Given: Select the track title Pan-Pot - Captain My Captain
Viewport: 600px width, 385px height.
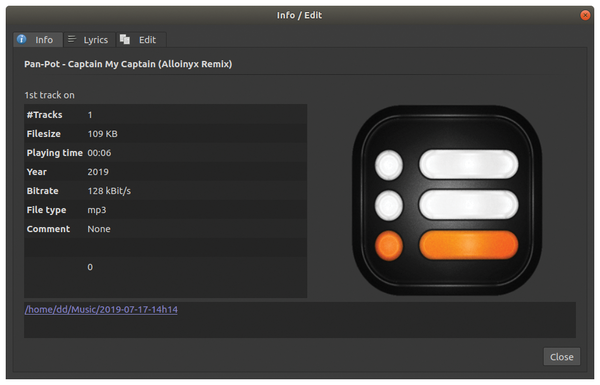Looking at the screenshot, I should (128, 64).
